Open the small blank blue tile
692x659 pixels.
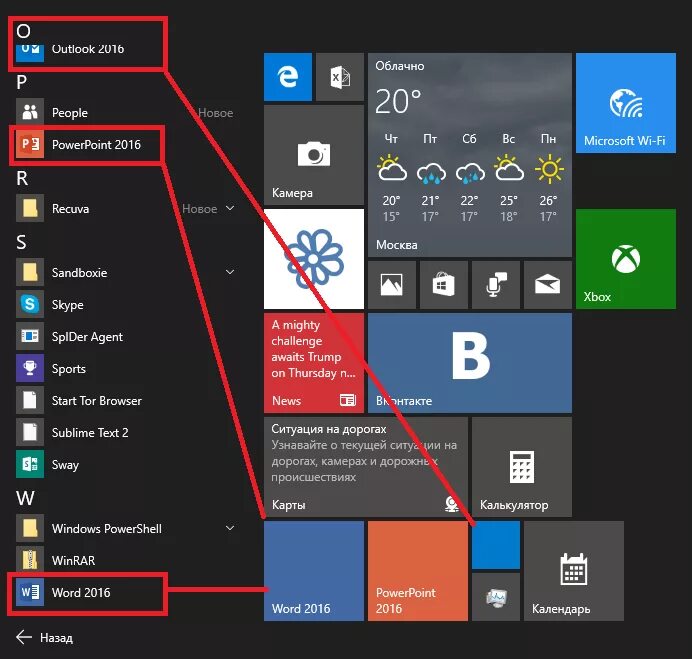tap(496, 545)
